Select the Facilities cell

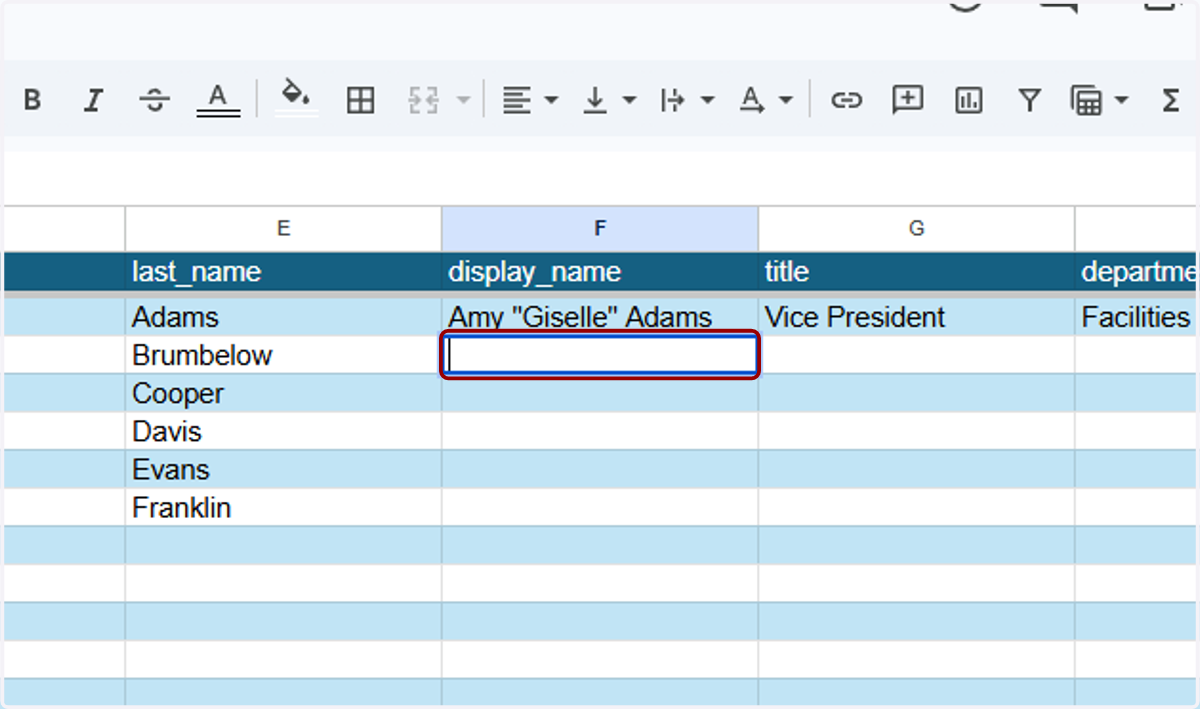[1137, 317]
